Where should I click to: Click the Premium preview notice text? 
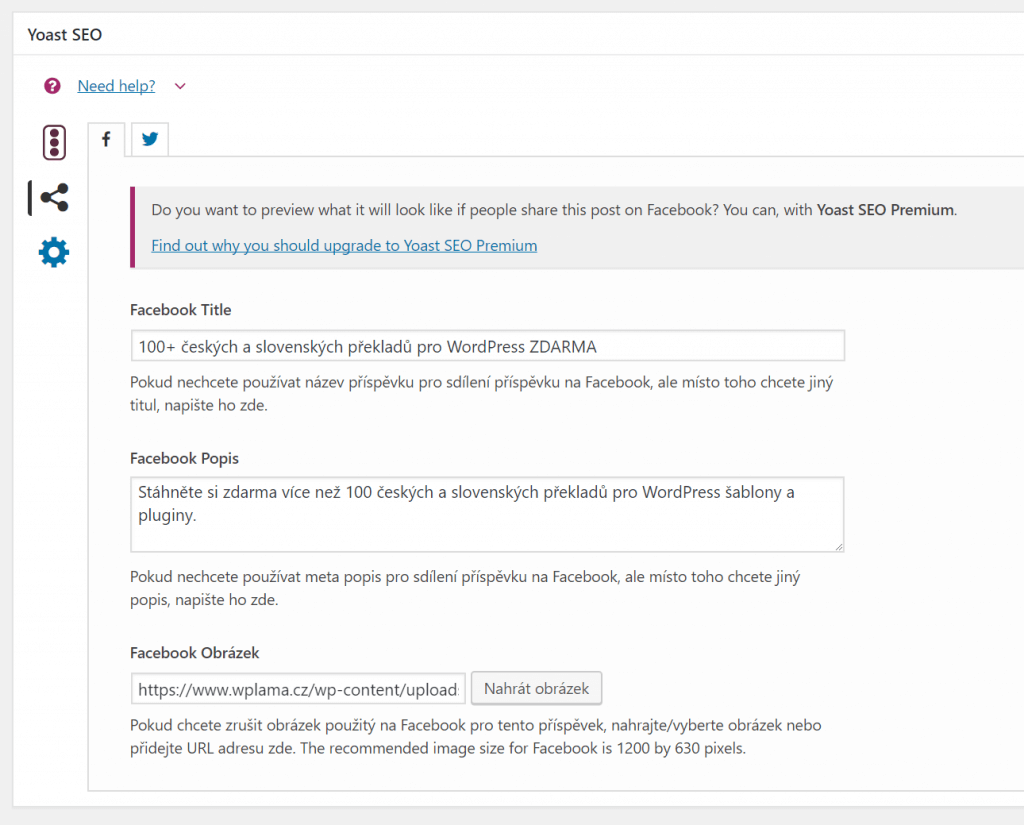pyautogui.click(x=554, y=210)
